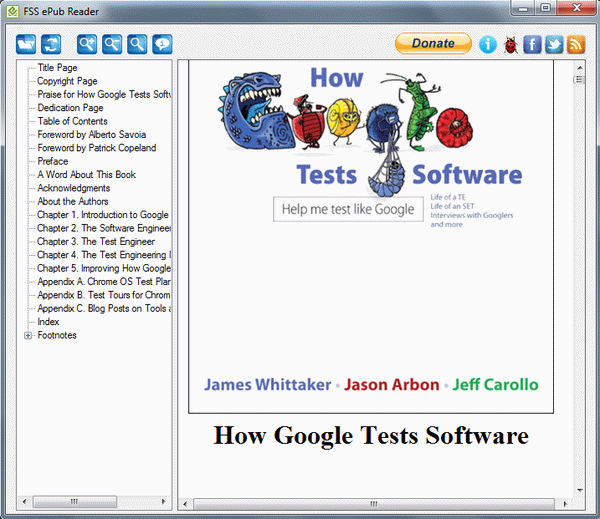Open the orange RSS feed icon

(x=576, y=44)
